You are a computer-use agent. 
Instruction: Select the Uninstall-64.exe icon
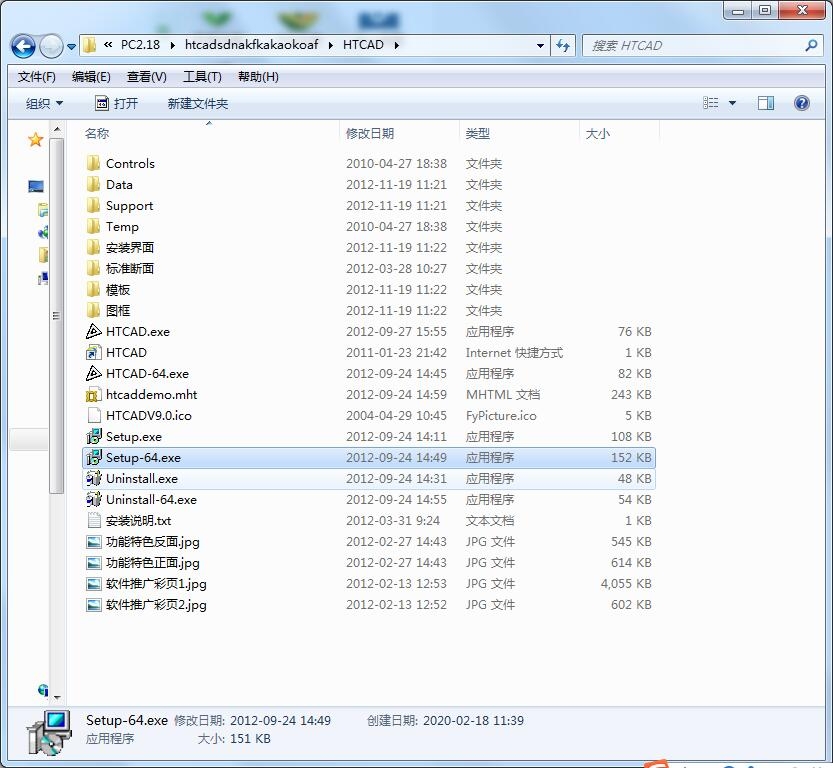click(94, 499)
